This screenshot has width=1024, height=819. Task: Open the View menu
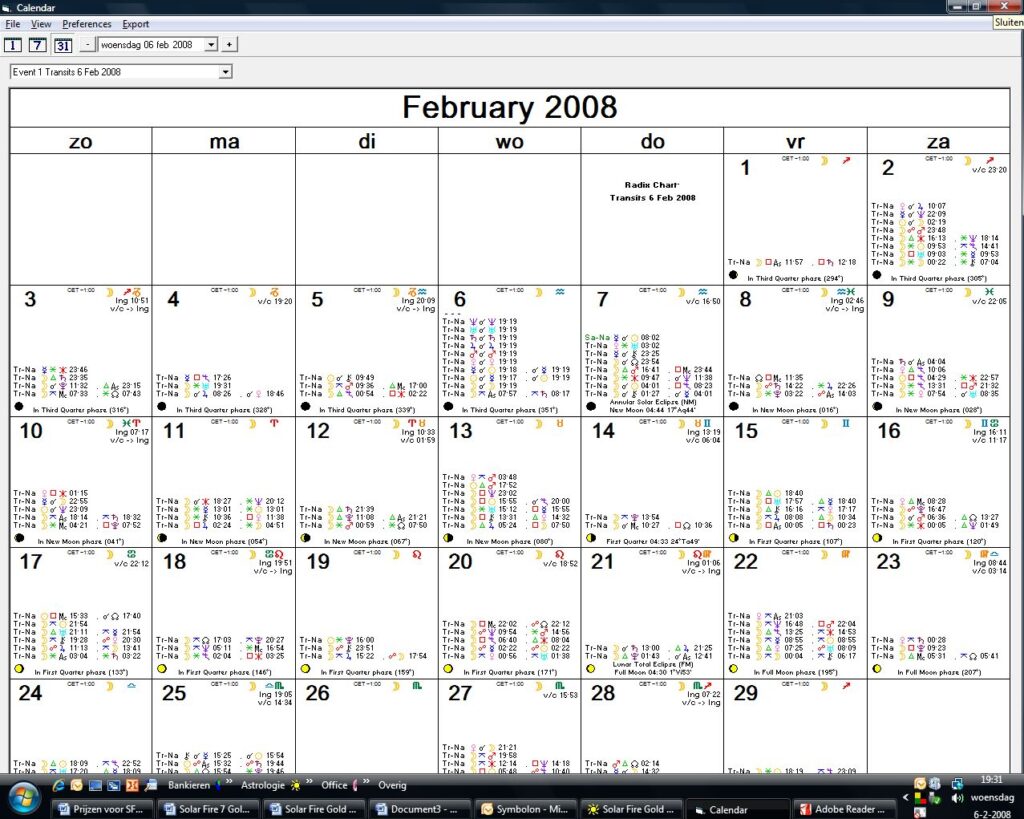pos(41,24)
